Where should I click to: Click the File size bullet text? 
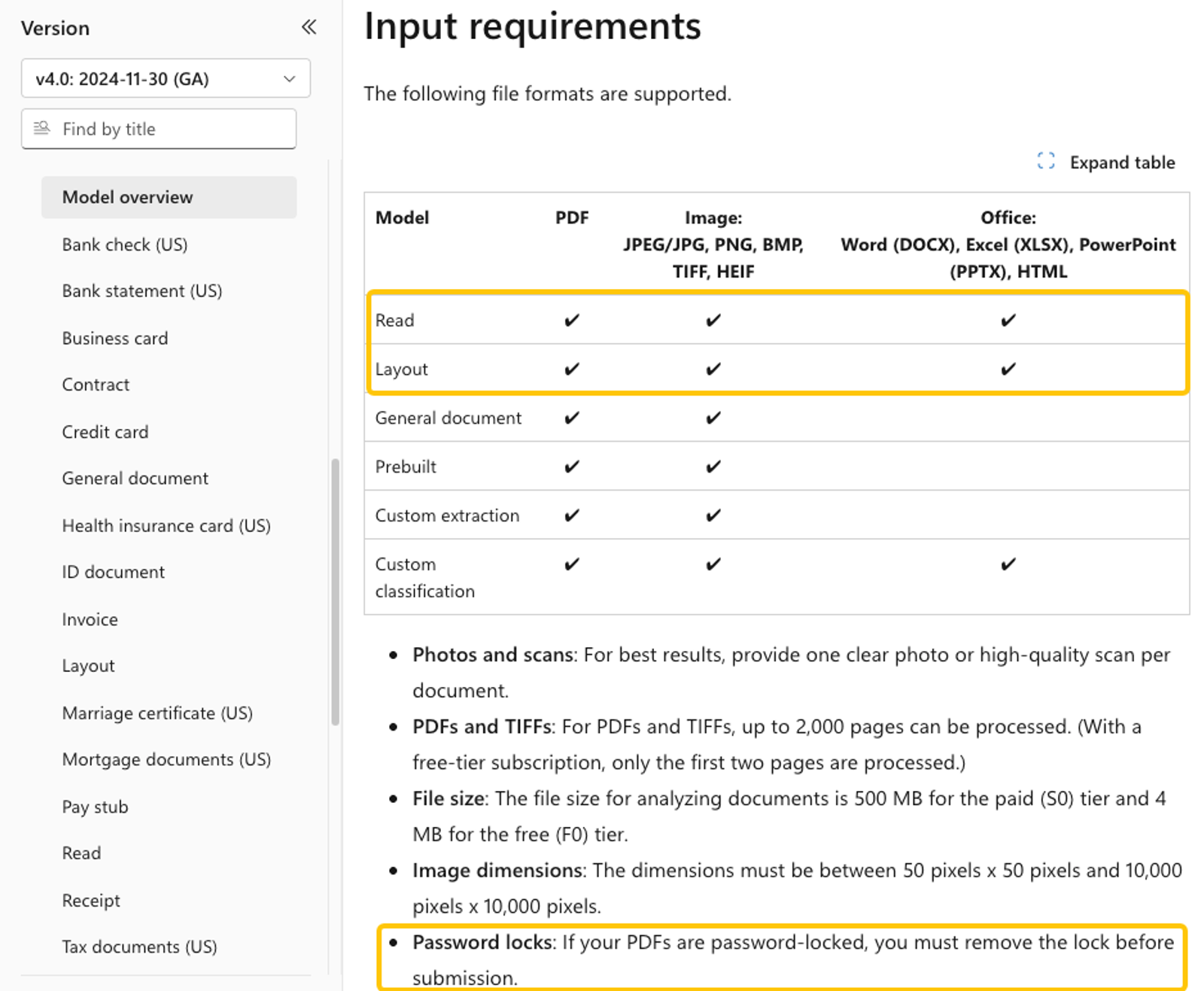pos(789,816)
